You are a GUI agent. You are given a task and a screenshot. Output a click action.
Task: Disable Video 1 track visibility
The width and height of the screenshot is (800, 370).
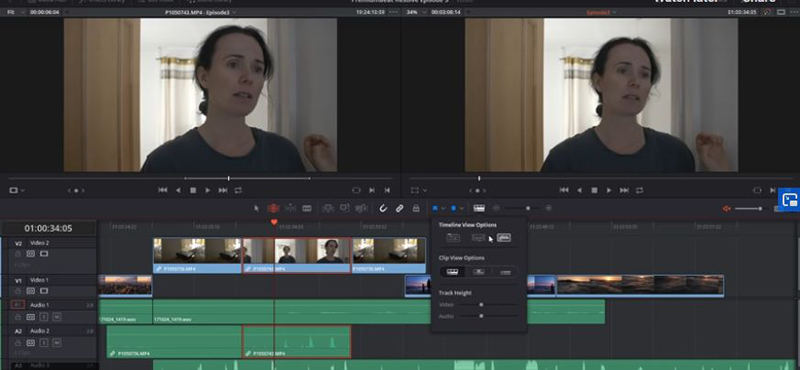(x=44, y=291)
